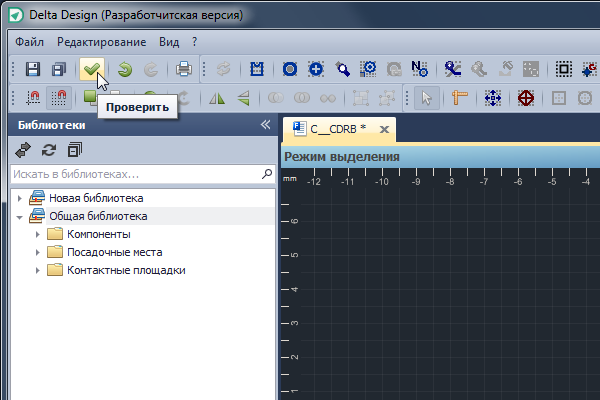Click the library search input field
Screen dimensions: 600x400
pyautogui.click(x=134, y=174)
